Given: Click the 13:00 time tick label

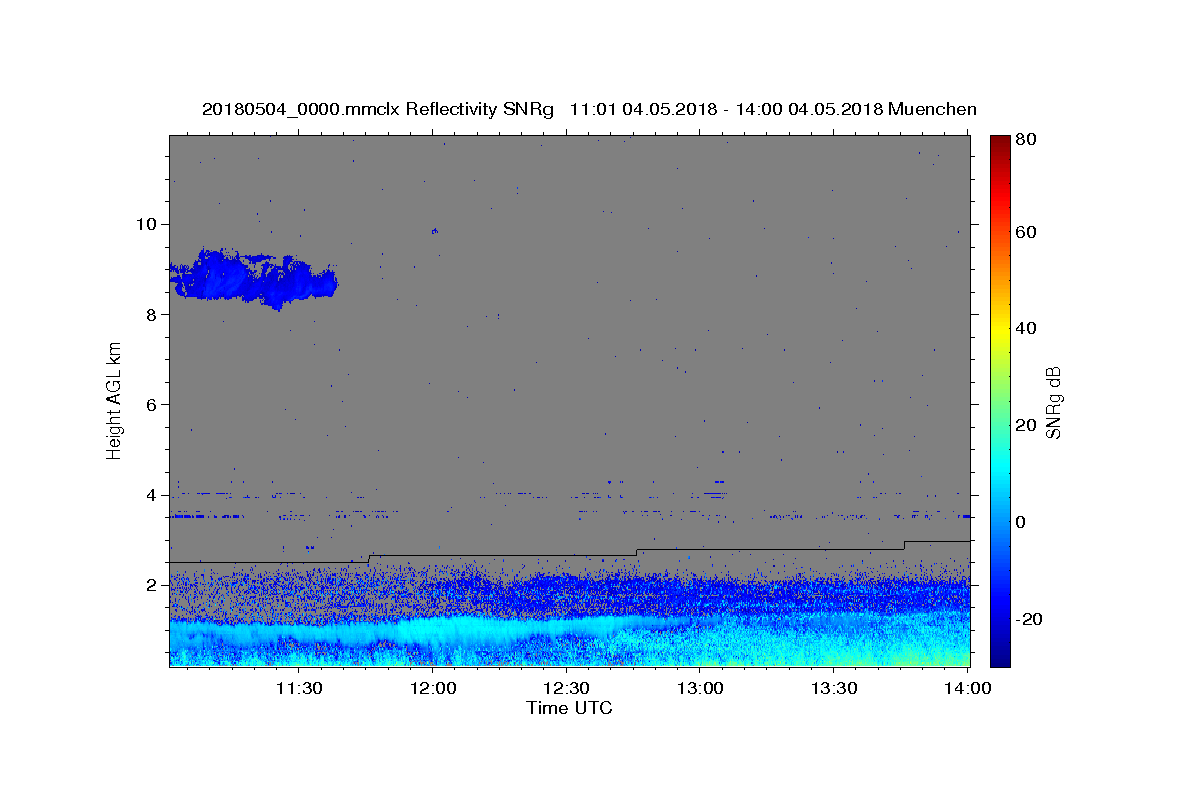Looking at the screenshot, I should pyautogui.click(x=700, y=688).
